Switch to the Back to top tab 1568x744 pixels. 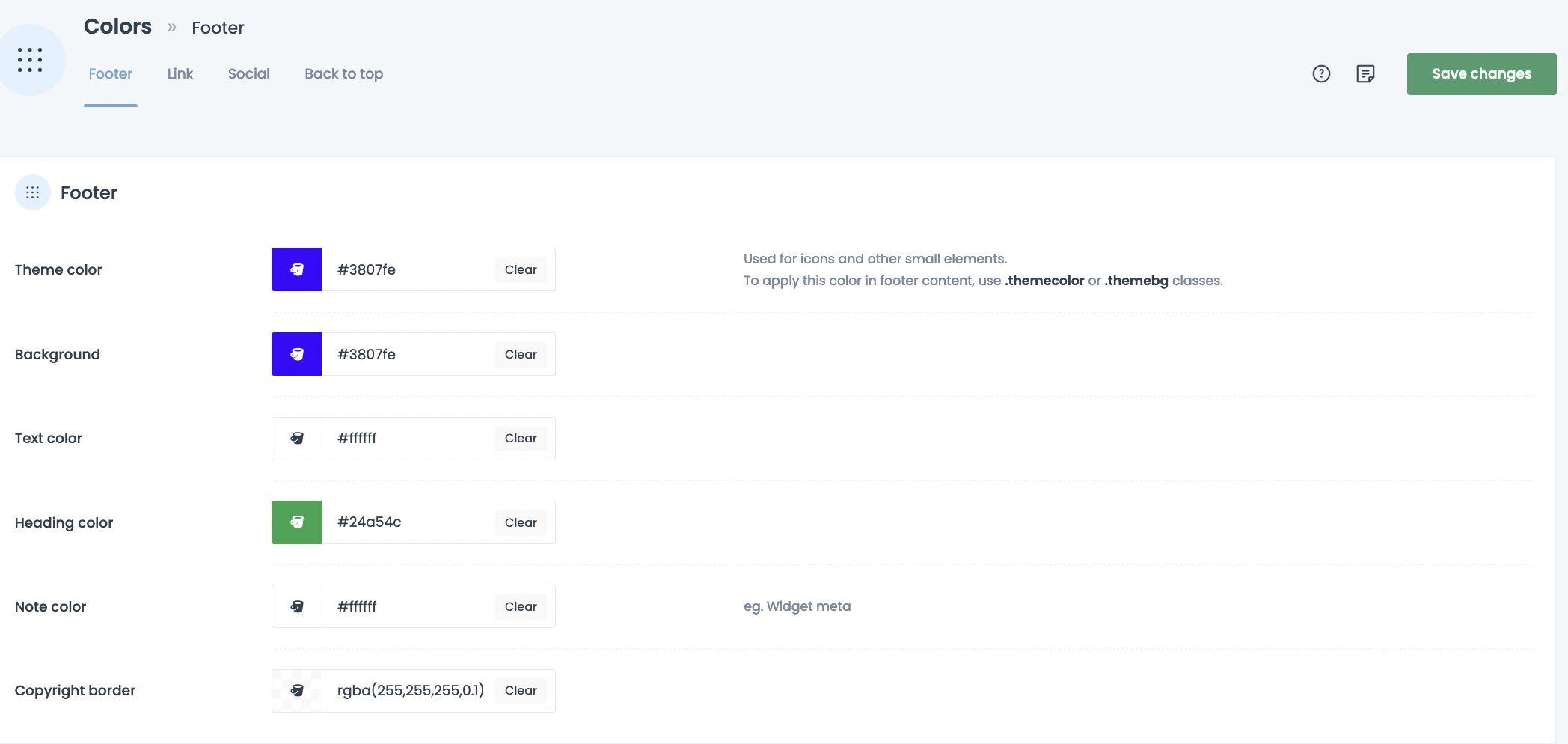point(344,73)
